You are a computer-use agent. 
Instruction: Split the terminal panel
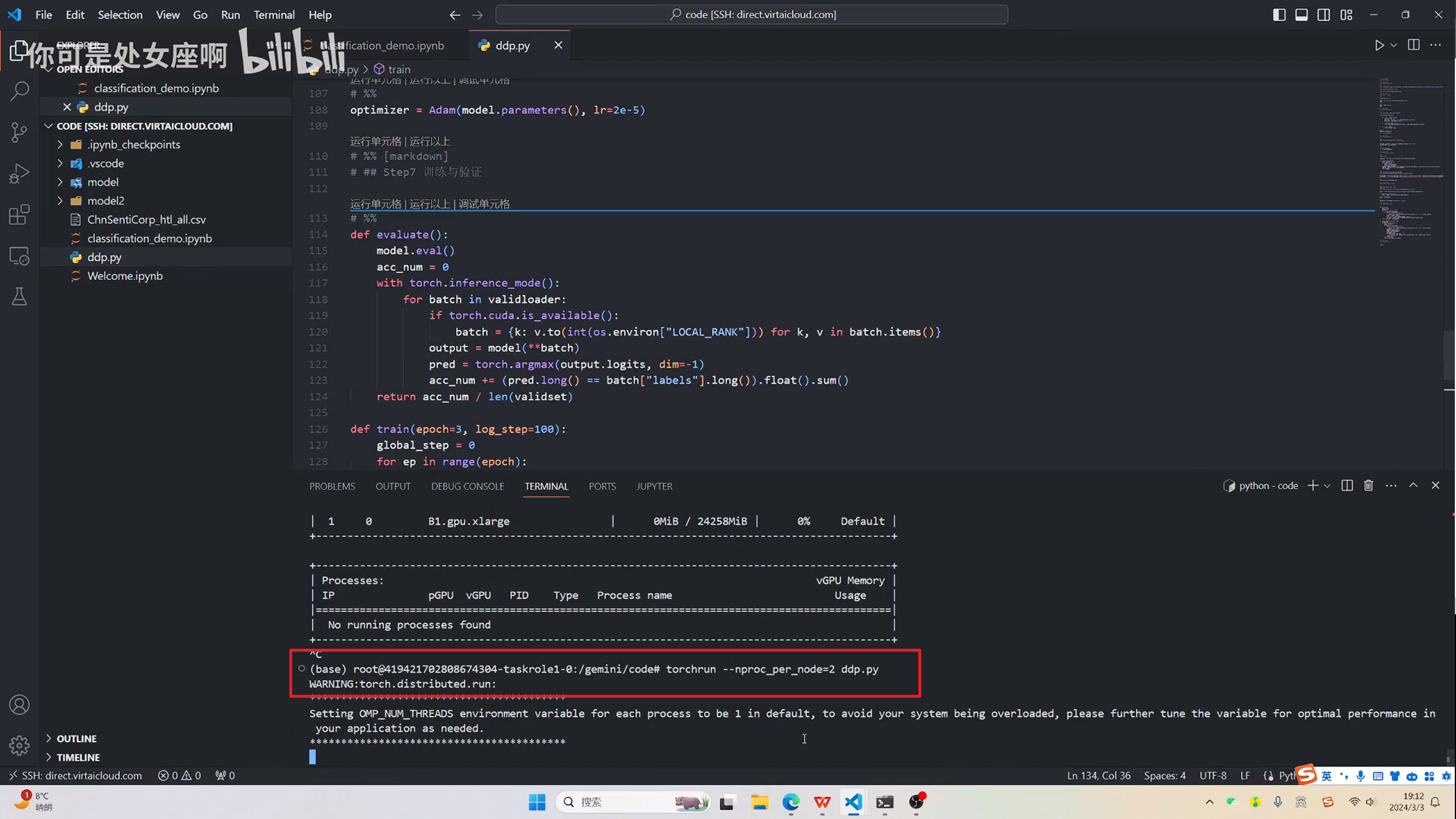point(1347,485)
